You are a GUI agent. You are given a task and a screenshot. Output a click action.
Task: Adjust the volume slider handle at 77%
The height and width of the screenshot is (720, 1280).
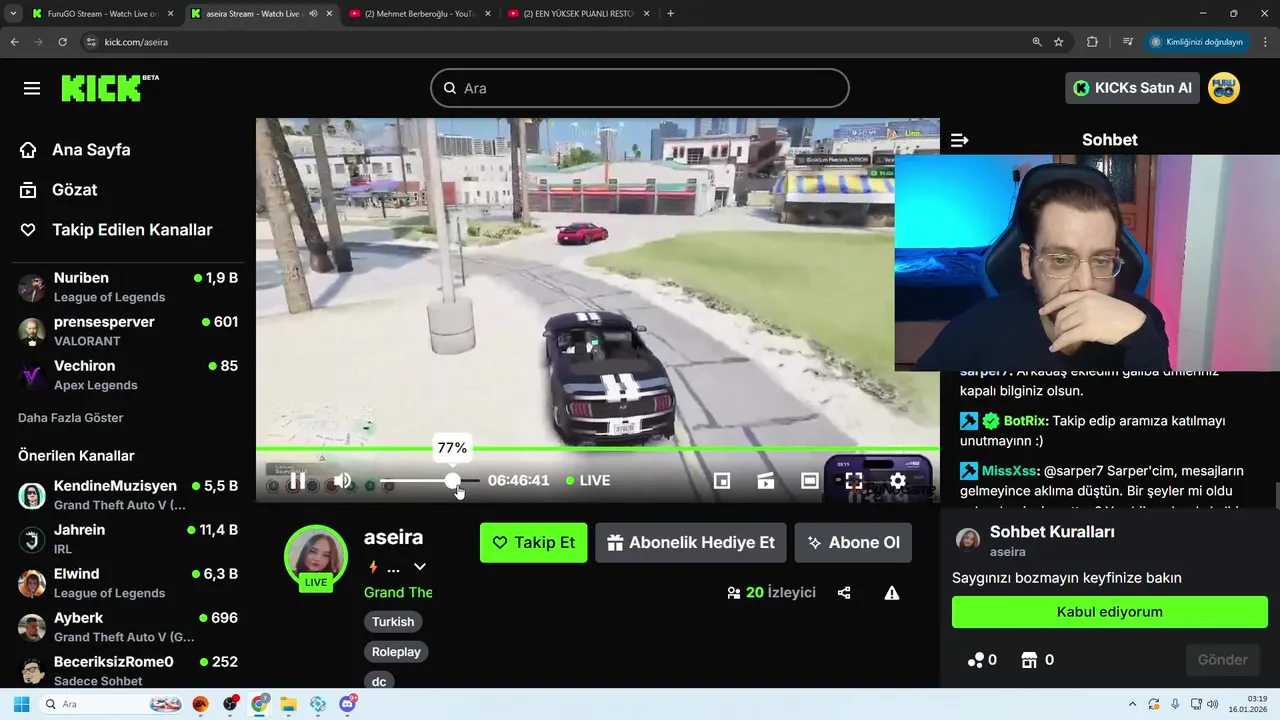[453, 481]
